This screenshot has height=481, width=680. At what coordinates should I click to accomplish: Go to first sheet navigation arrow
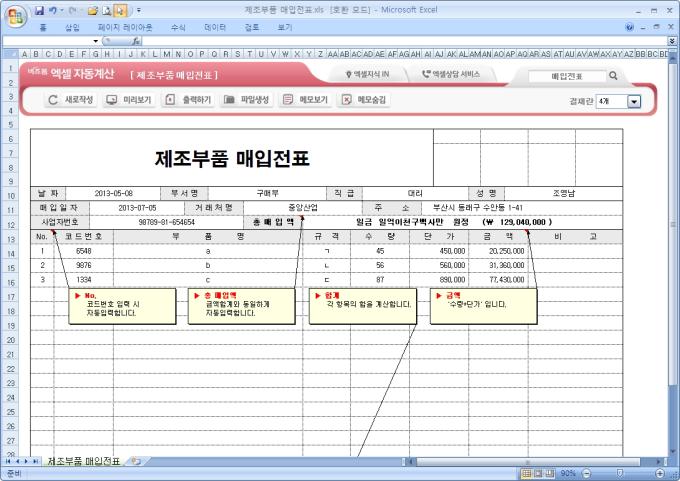pos(8,461)
